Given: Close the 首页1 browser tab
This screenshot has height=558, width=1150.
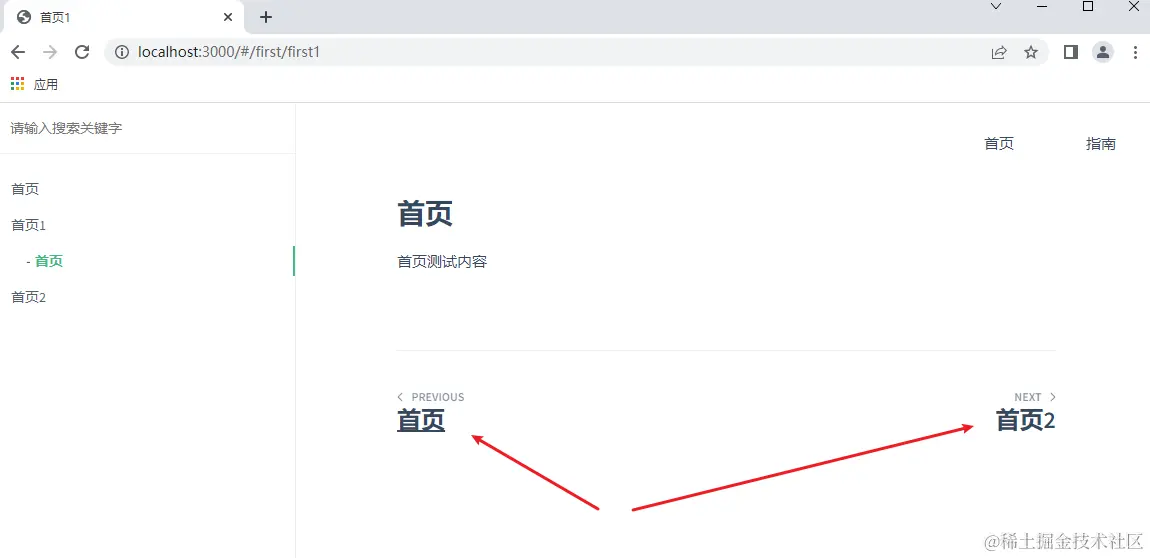Looking at the screenshot, I should [228, 17].
